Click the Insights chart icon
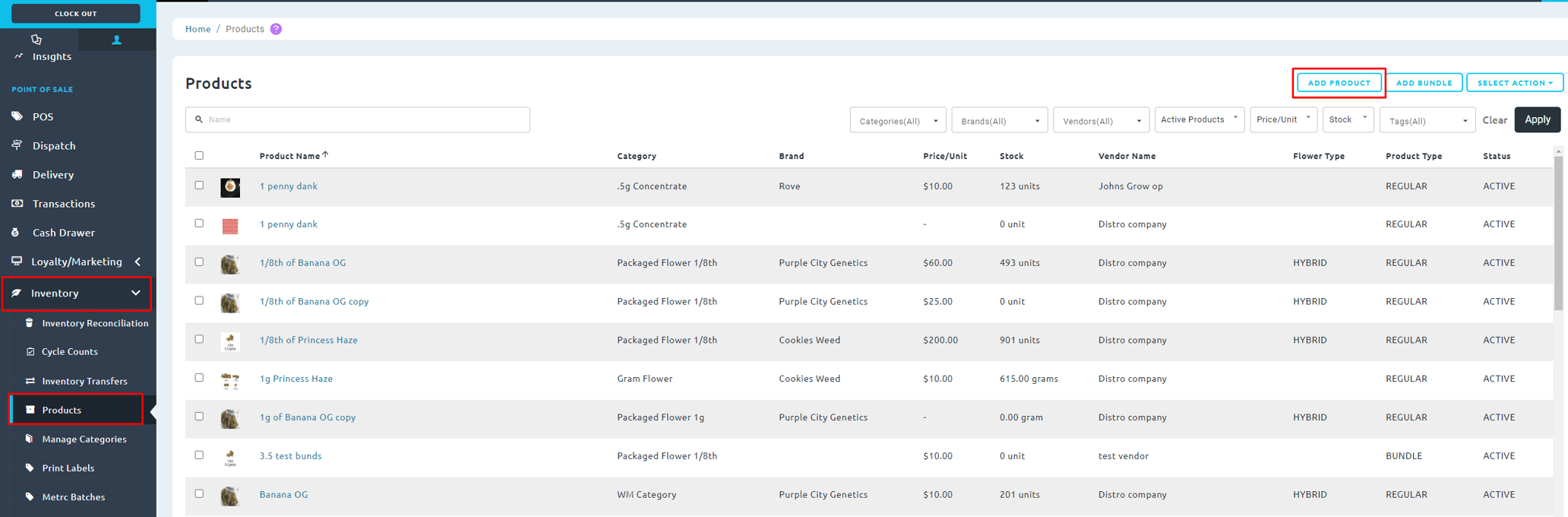This screenshot has height=517, width=1568. tap(19, 56)
